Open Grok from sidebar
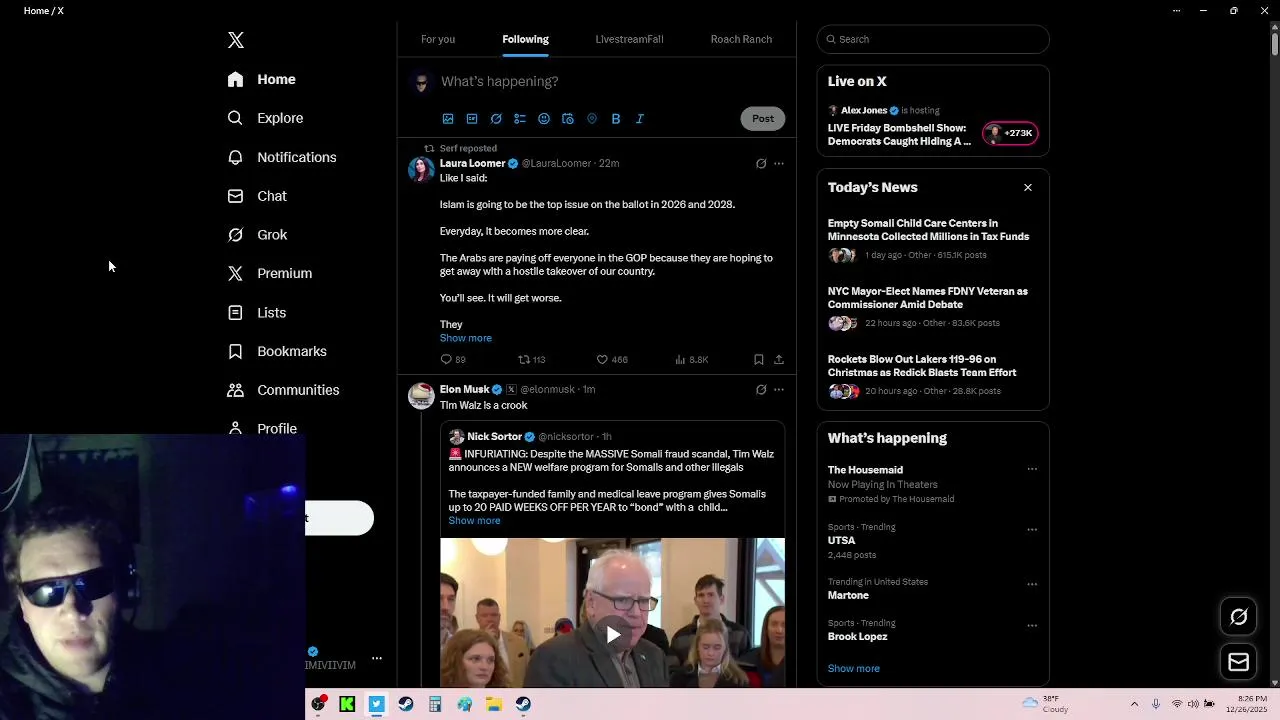 coord(257,235)
